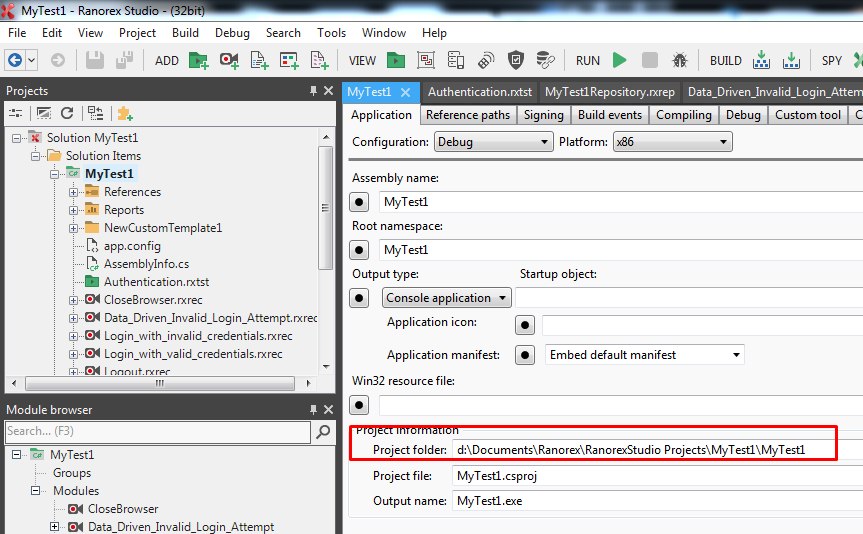The height and width of the screenshot is (534, 863).
Task: Click the puzzle piece add icon in Projects
Action: tap(125, 113)
